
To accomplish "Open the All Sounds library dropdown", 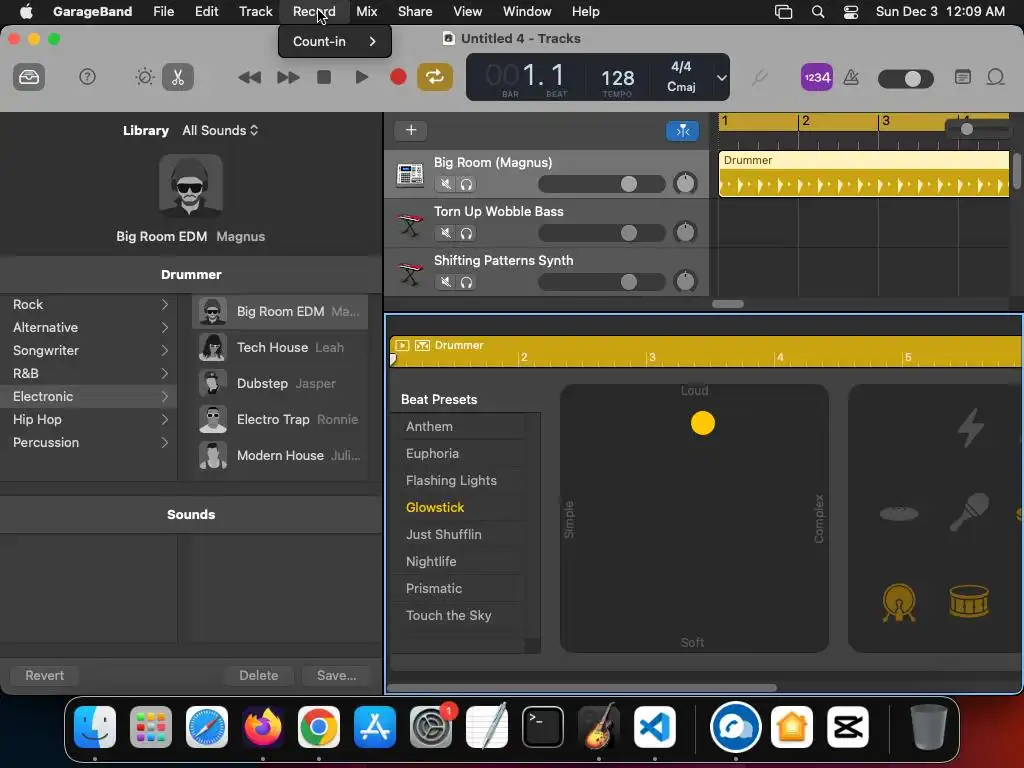I will (220, 131).
